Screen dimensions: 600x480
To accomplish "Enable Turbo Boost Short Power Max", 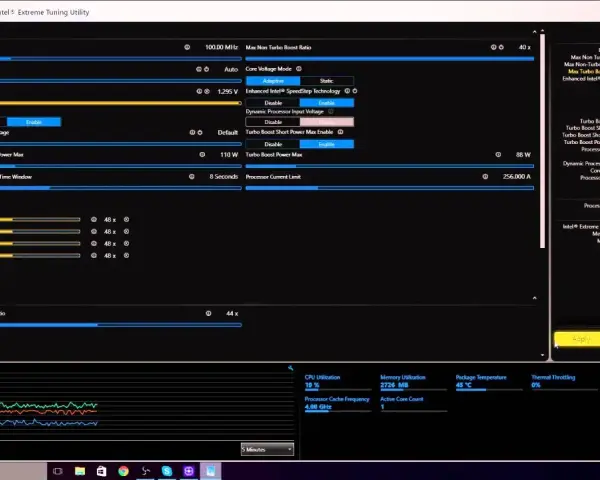I will (x=327, y=144).
